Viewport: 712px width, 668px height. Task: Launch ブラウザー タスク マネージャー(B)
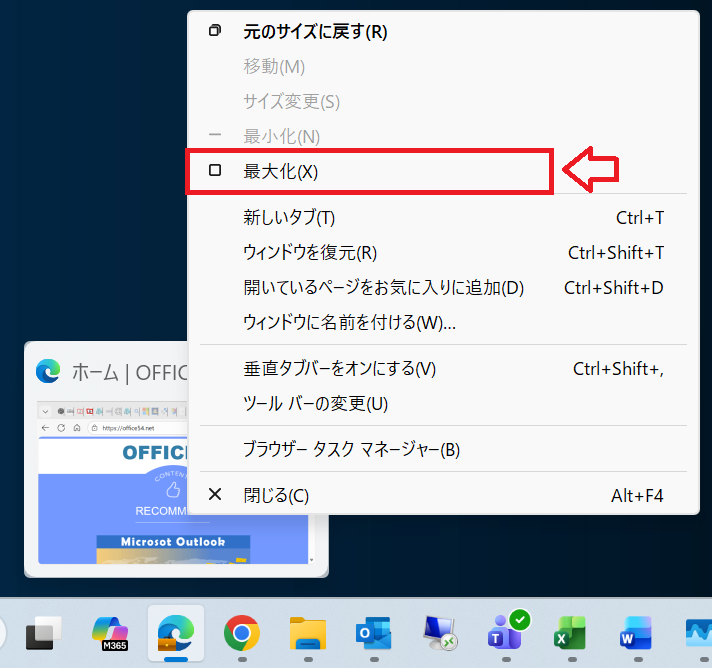coord(443,450)
